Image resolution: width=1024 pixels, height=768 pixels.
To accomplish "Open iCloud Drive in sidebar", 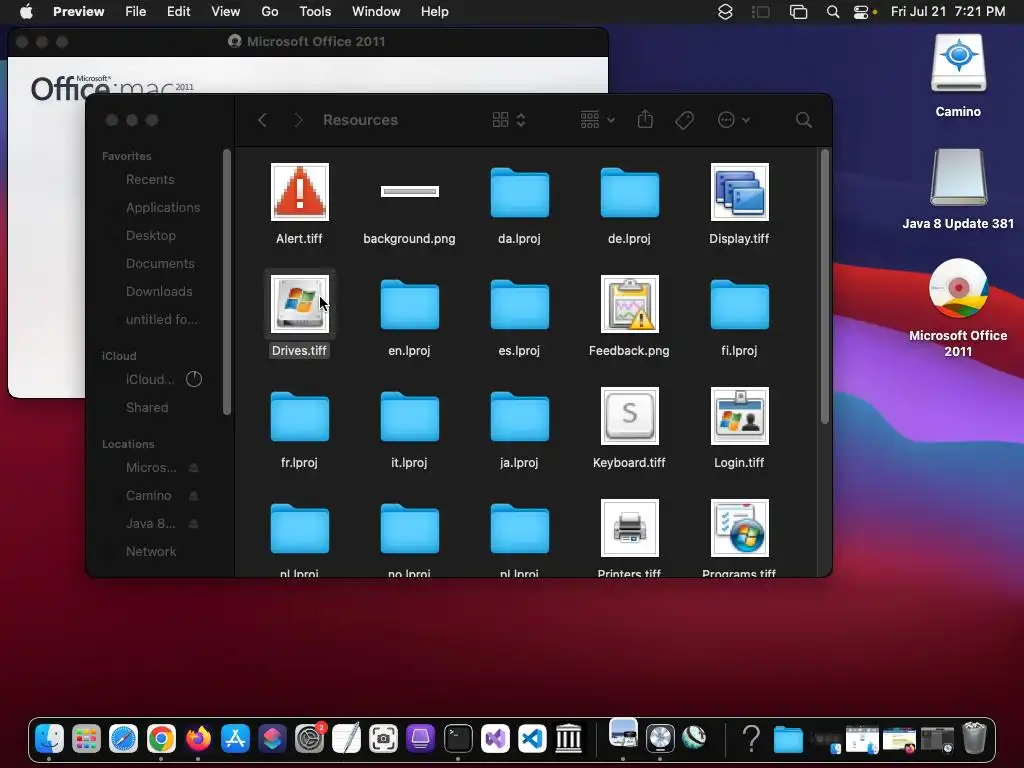I will [x=150, y=379].
